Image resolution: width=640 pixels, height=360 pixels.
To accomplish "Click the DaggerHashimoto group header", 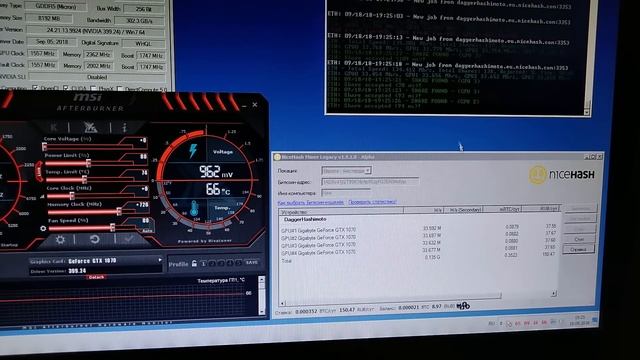I will point(305,220).
